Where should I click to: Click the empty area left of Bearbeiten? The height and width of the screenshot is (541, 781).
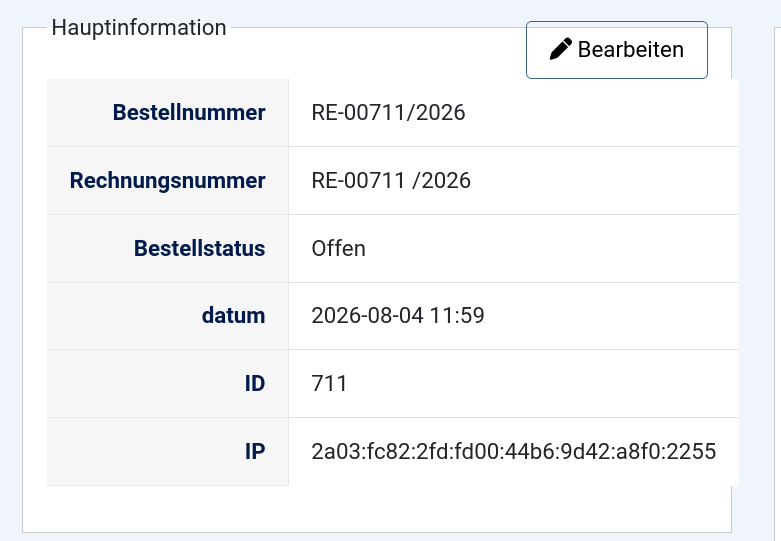pyautogui.click(x=377, y=53)
